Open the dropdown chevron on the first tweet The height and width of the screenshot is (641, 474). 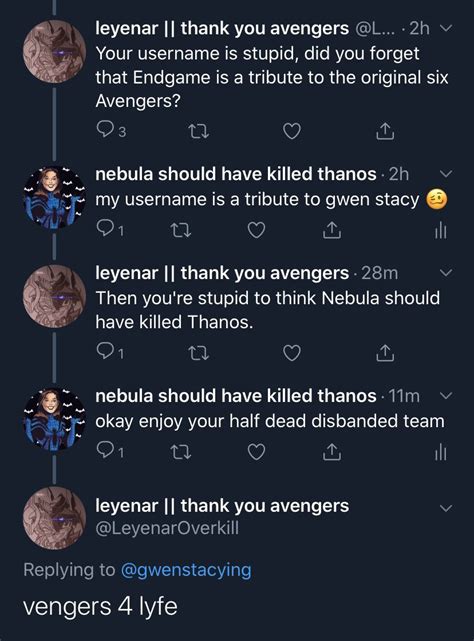(446, 28)
